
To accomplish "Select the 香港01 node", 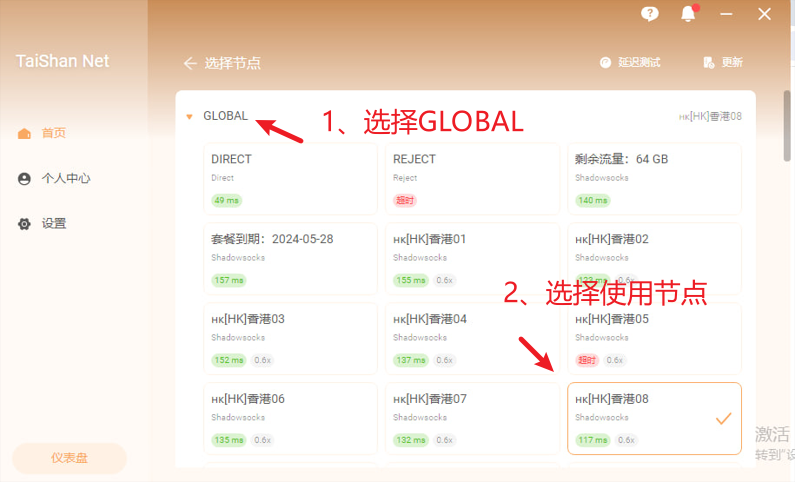I will tap(472, 258).
